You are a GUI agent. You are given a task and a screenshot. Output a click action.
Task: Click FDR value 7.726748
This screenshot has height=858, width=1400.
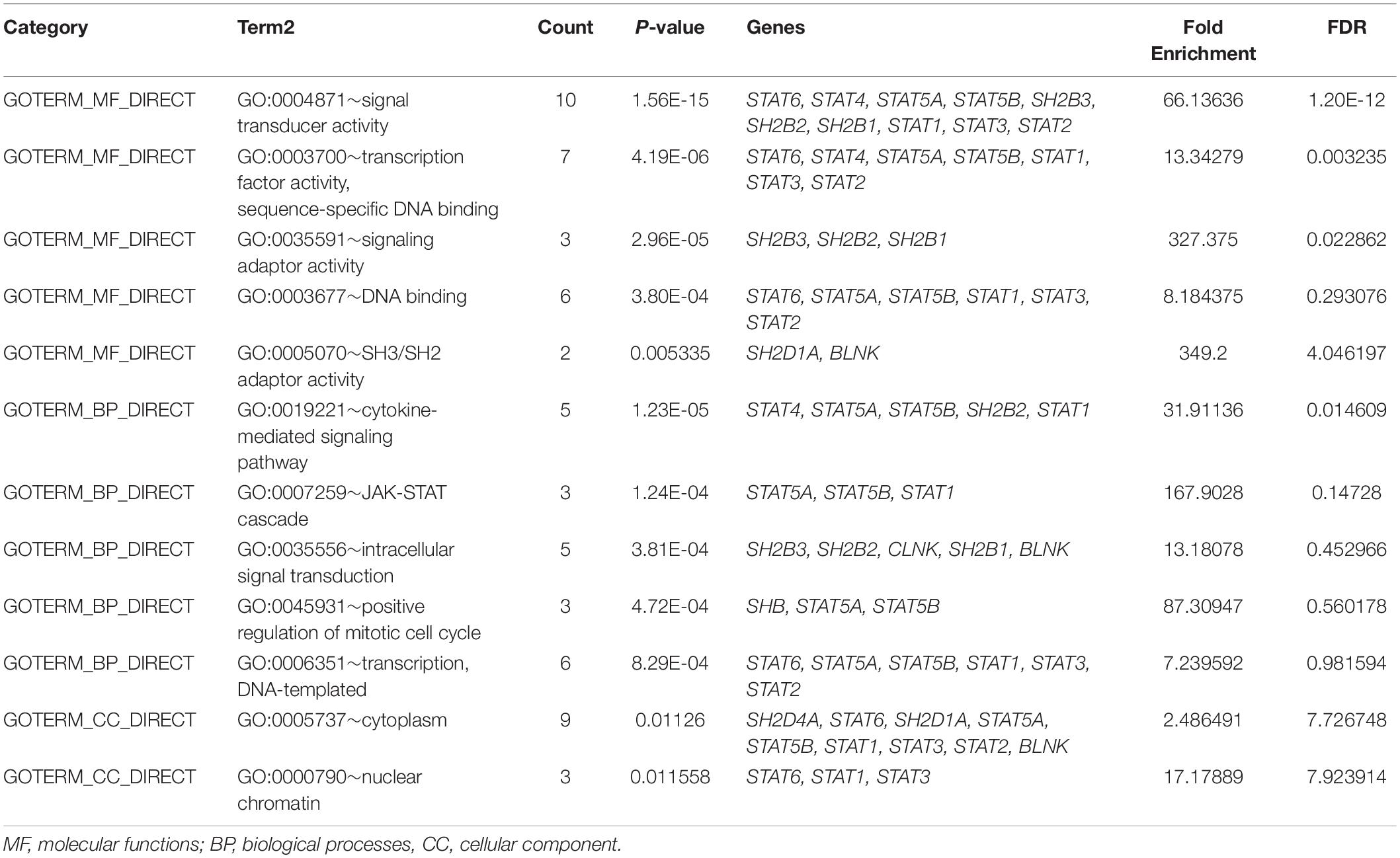coord(1346,721)
